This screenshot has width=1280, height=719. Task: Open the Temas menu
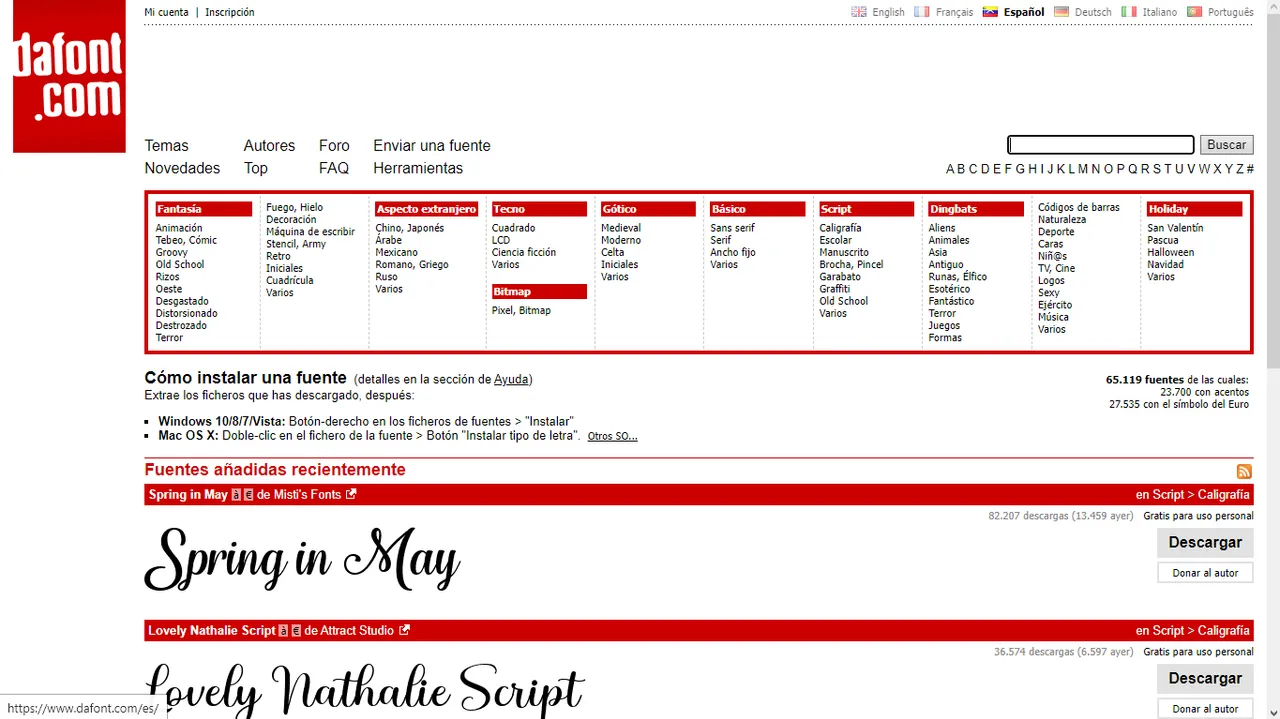166,146
